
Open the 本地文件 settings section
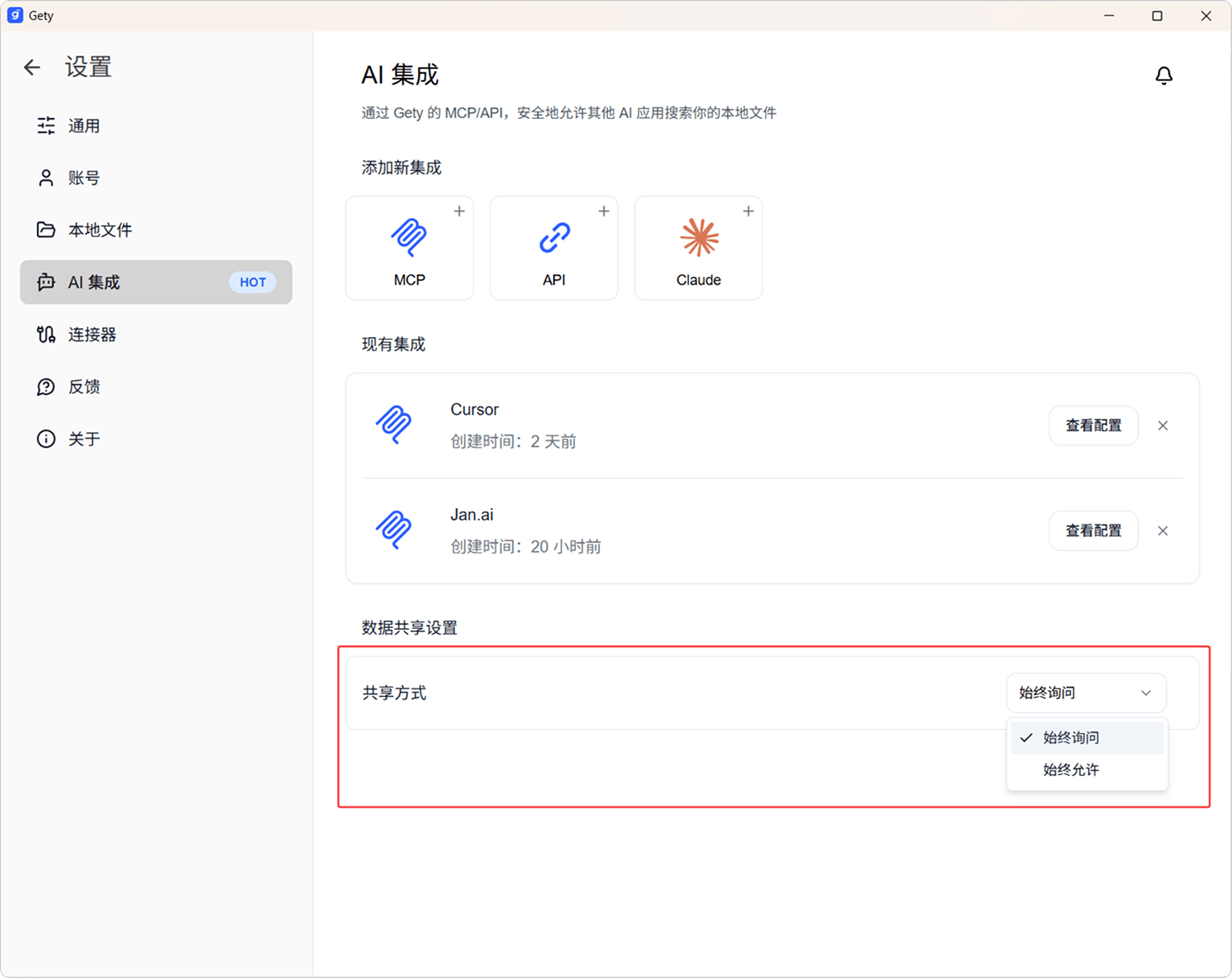pyautogui.click(x=100, y=230)
